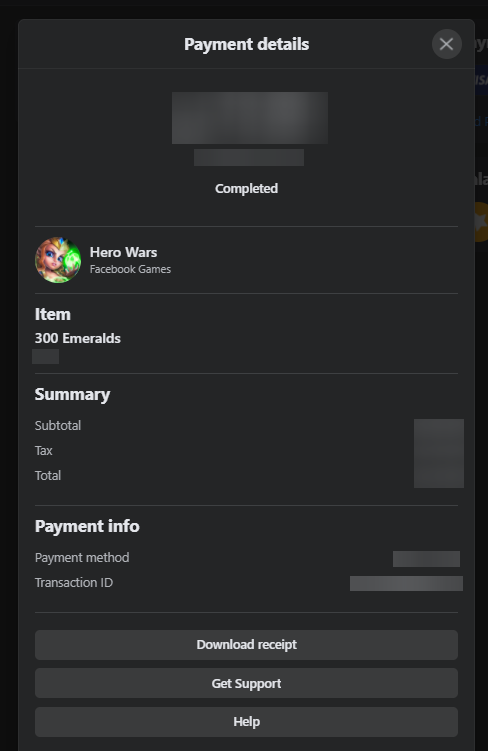488x751 pixels.
Task: Click the Payment details header title
Action: click(247, 44)
